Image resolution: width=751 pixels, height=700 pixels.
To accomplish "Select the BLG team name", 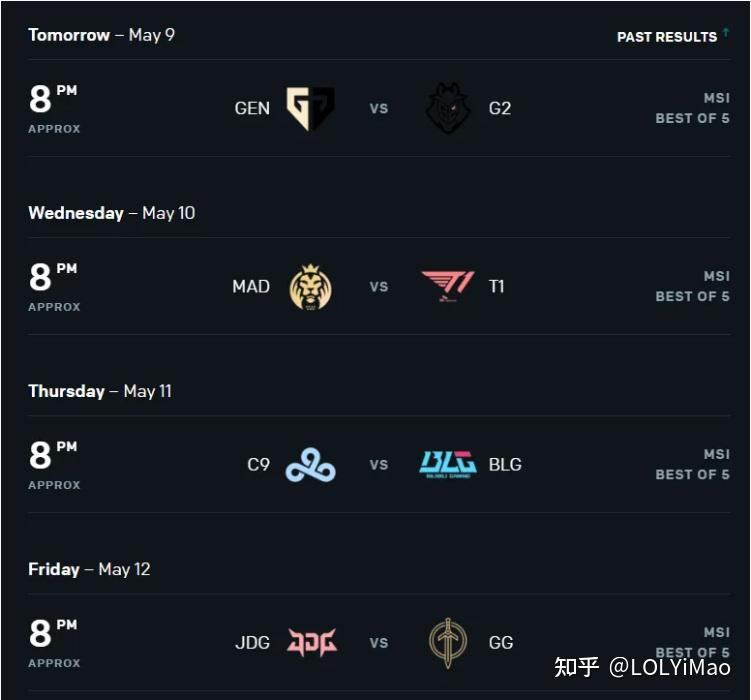I will point(505,465).
